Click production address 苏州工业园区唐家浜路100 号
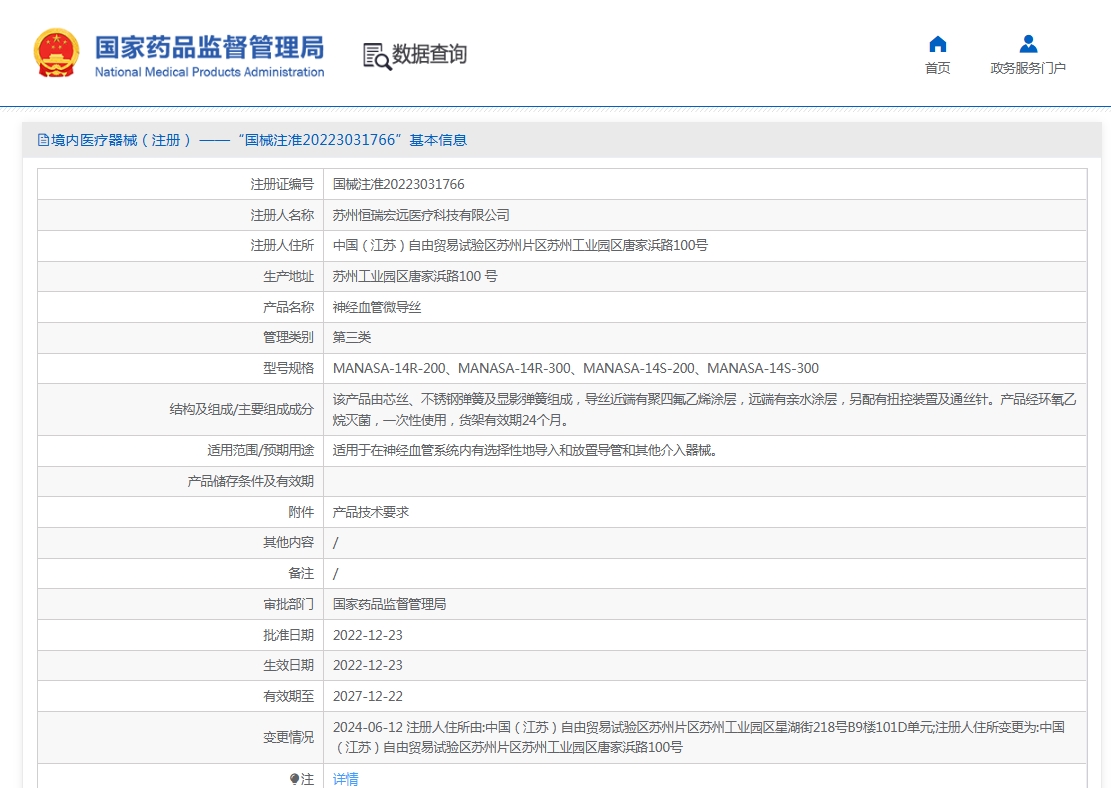 click(415, 276)
